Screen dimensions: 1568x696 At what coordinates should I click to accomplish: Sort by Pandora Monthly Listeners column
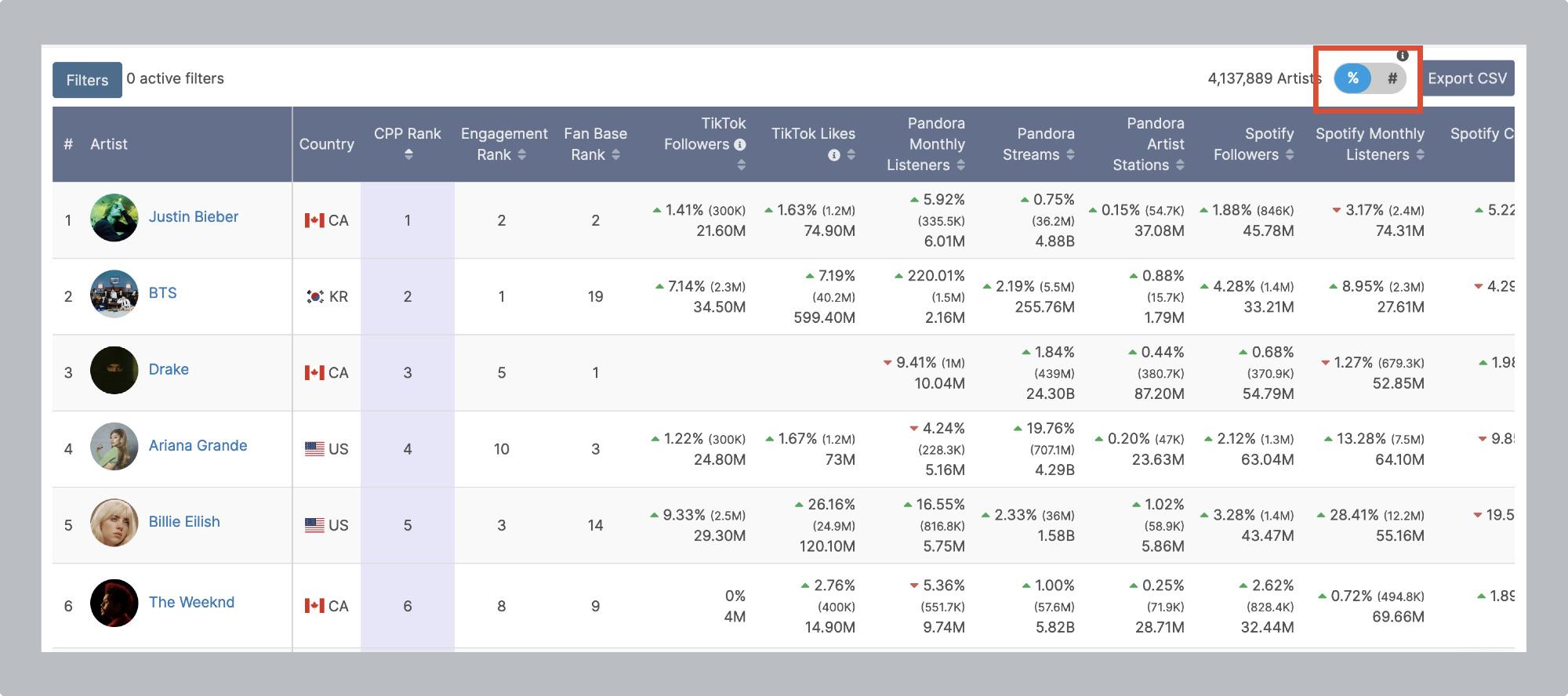point(960,165)
